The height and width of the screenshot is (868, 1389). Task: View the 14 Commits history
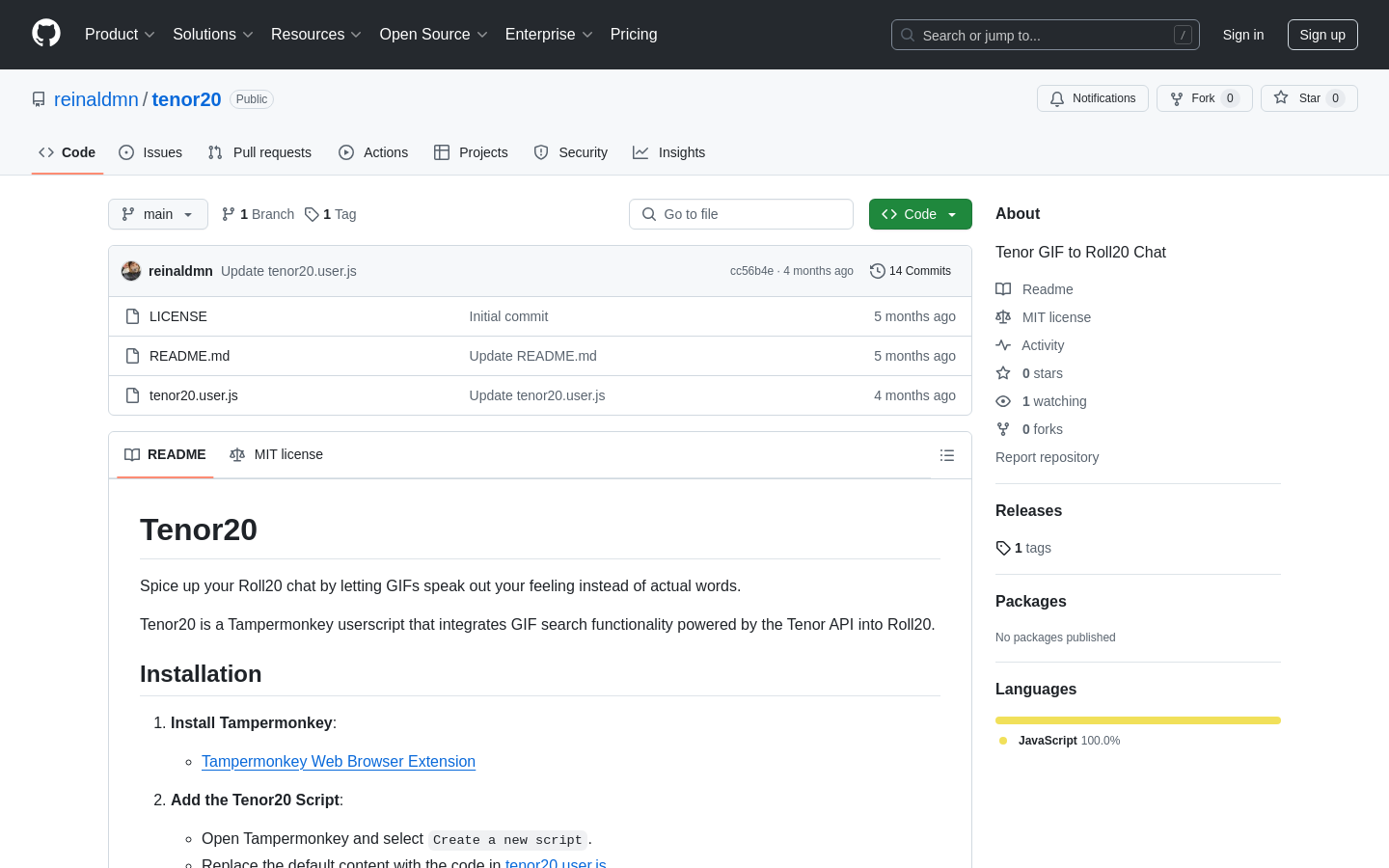pyautogui.click(x=911, y=271)
